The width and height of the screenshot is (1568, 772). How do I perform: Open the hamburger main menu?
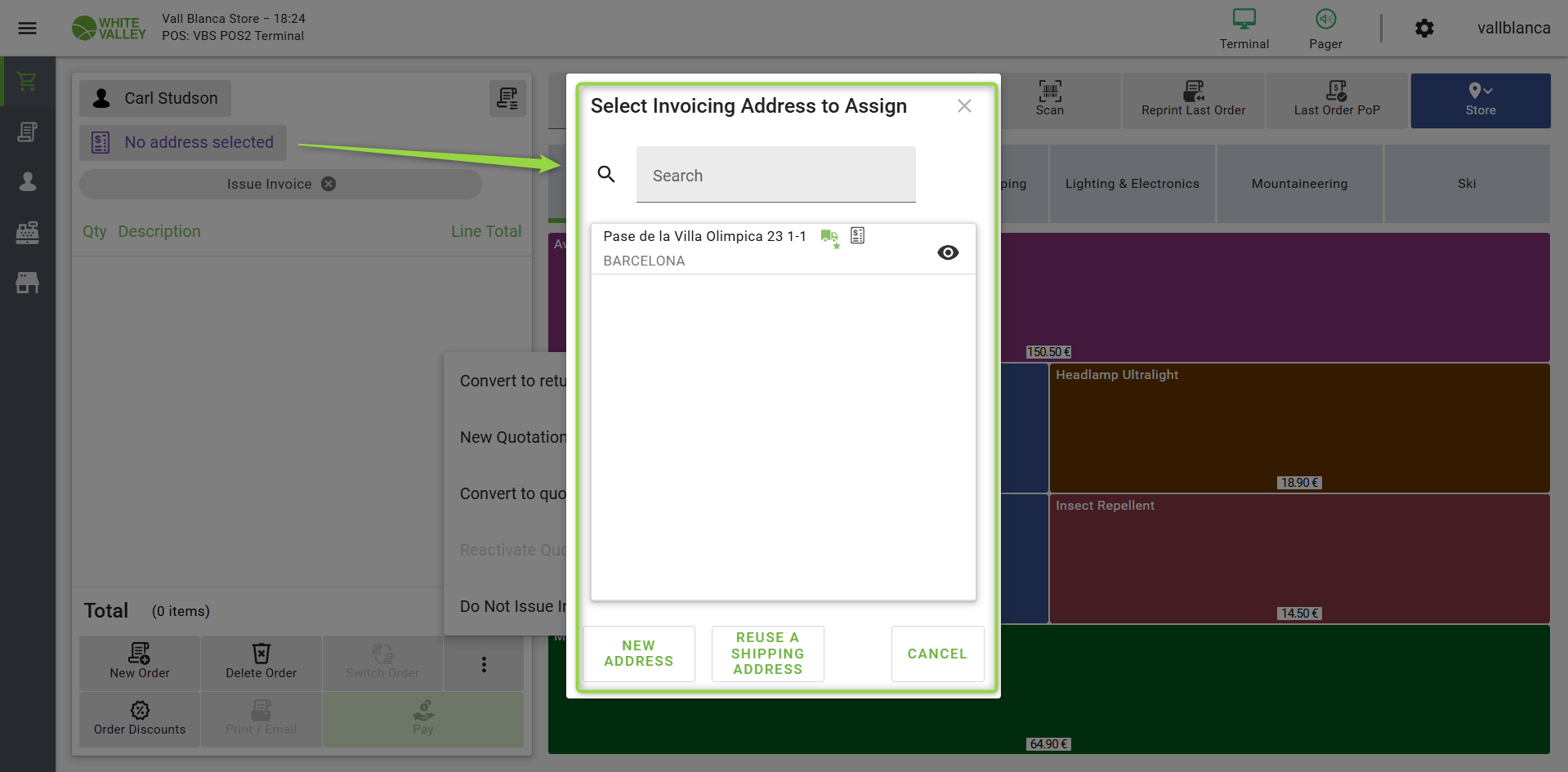tap(27, 29)
